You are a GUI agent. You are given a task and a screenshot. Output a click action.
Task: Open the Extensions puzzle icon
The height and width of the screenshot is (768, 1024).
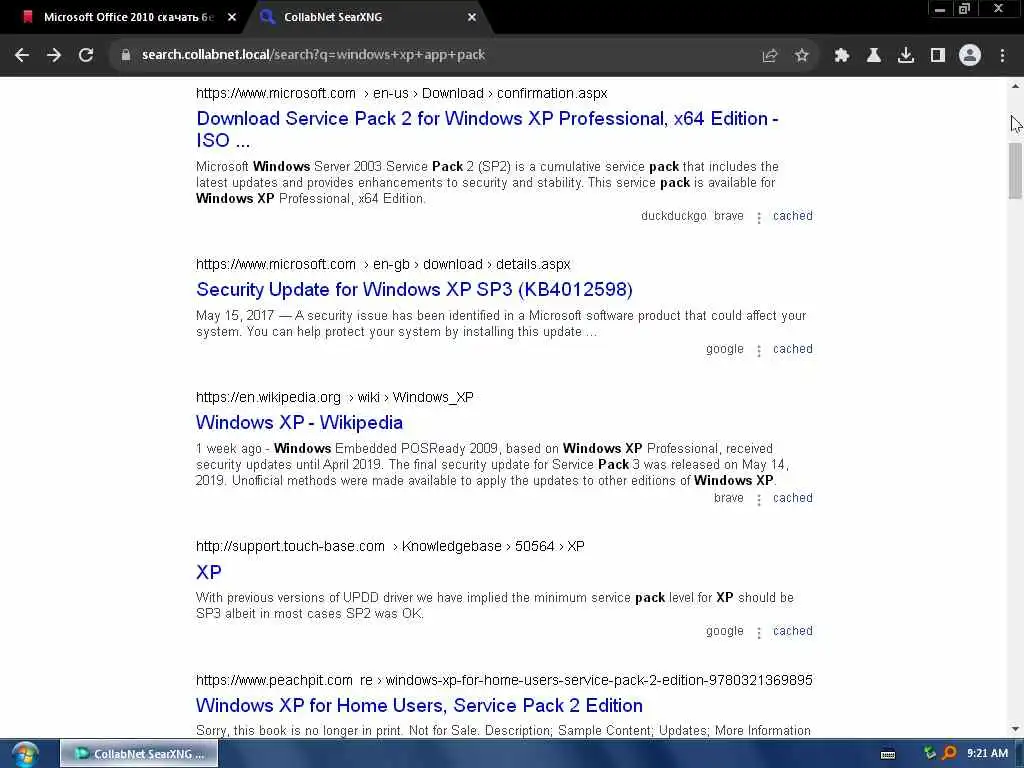coord(842,56)
